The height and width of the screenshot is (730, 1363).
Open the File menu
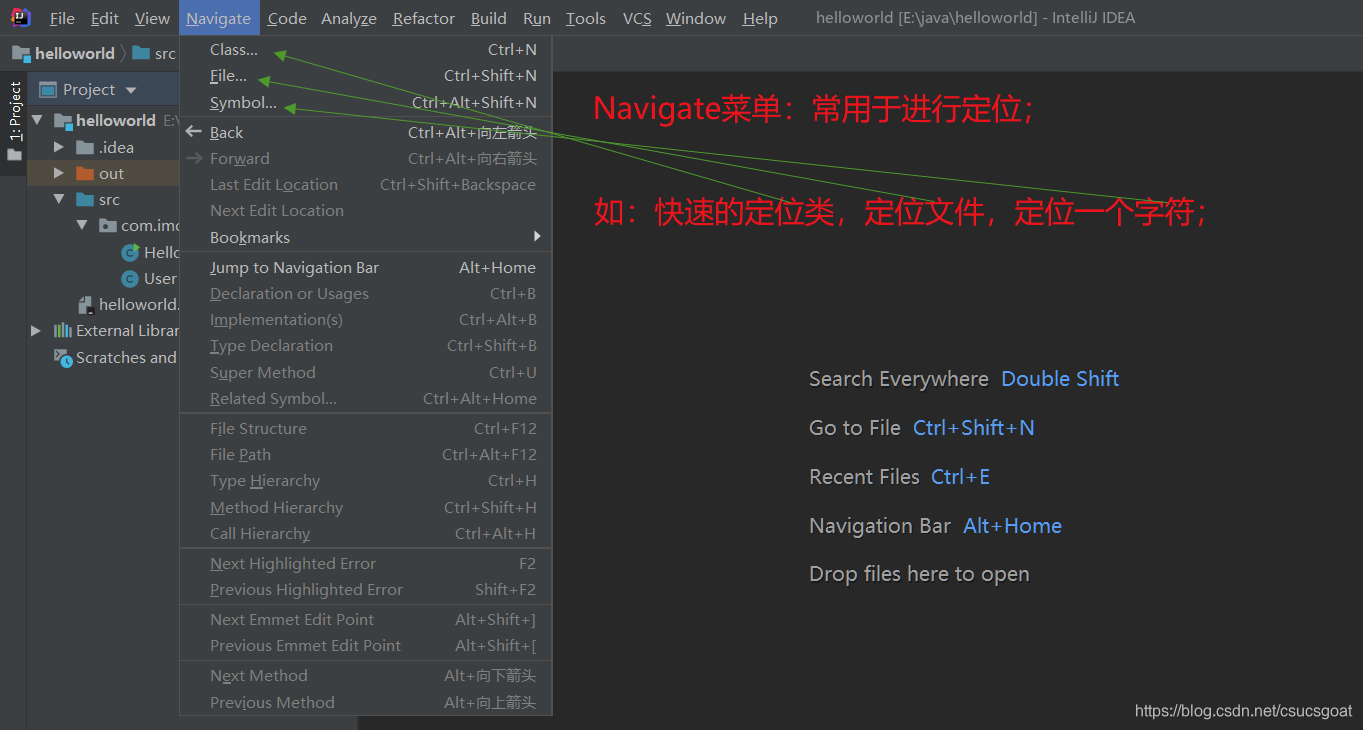[x=62, y=18]
